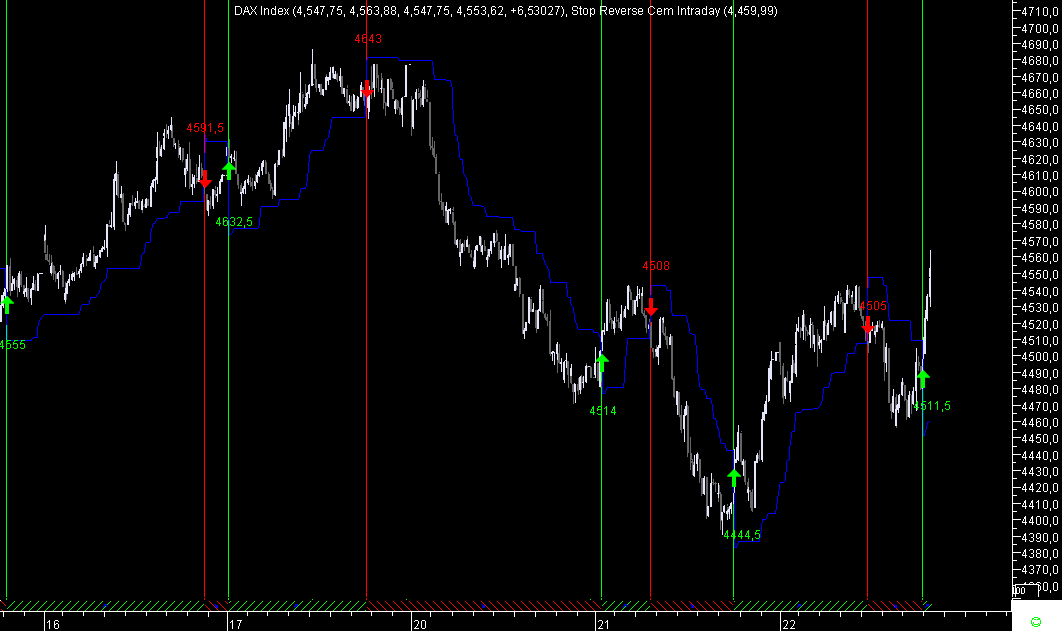Click the 4710,0 price axis label
1062x631 pixels.
pyautogui.click(x=1040, y=12)
